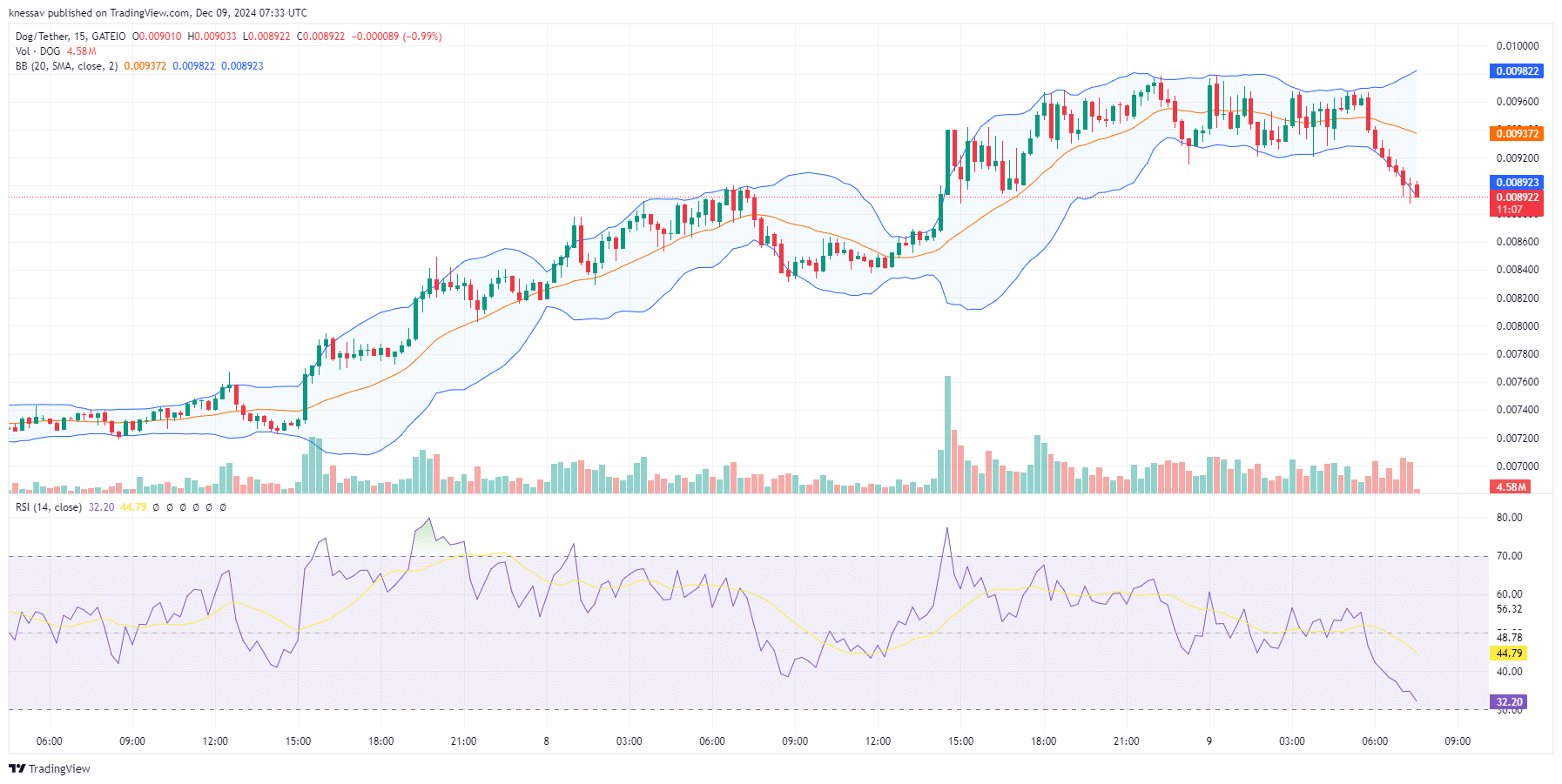Click the Vol · DOG indicator label
Image resolution: width=1562 pixels, height=784 pixels.
click(38, 51)
